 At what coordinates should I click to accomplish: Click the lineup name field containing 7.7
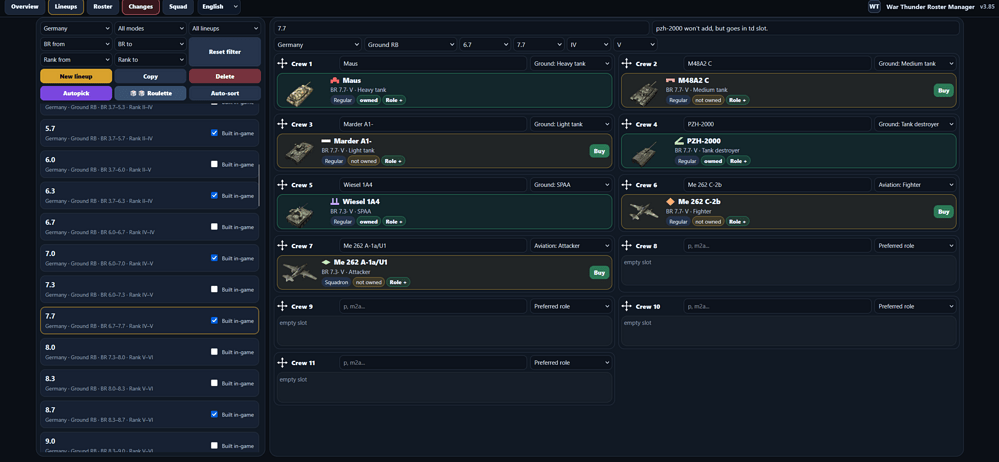[461, 28]
